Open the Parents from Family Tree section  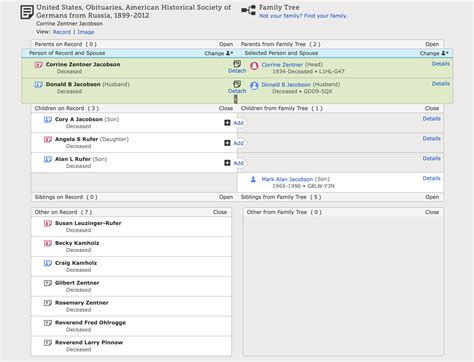point(432,44)
